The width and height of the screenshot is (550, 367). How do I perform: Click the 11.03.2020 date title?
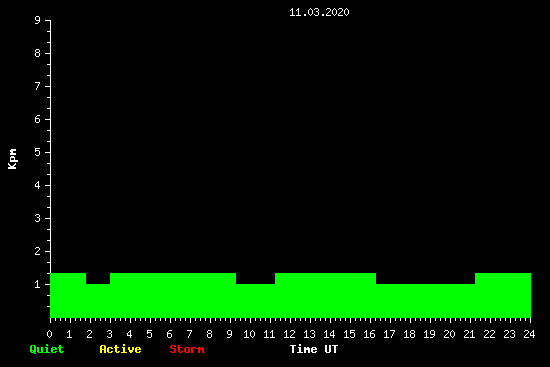pyautogui.click(x=319, y=12)
